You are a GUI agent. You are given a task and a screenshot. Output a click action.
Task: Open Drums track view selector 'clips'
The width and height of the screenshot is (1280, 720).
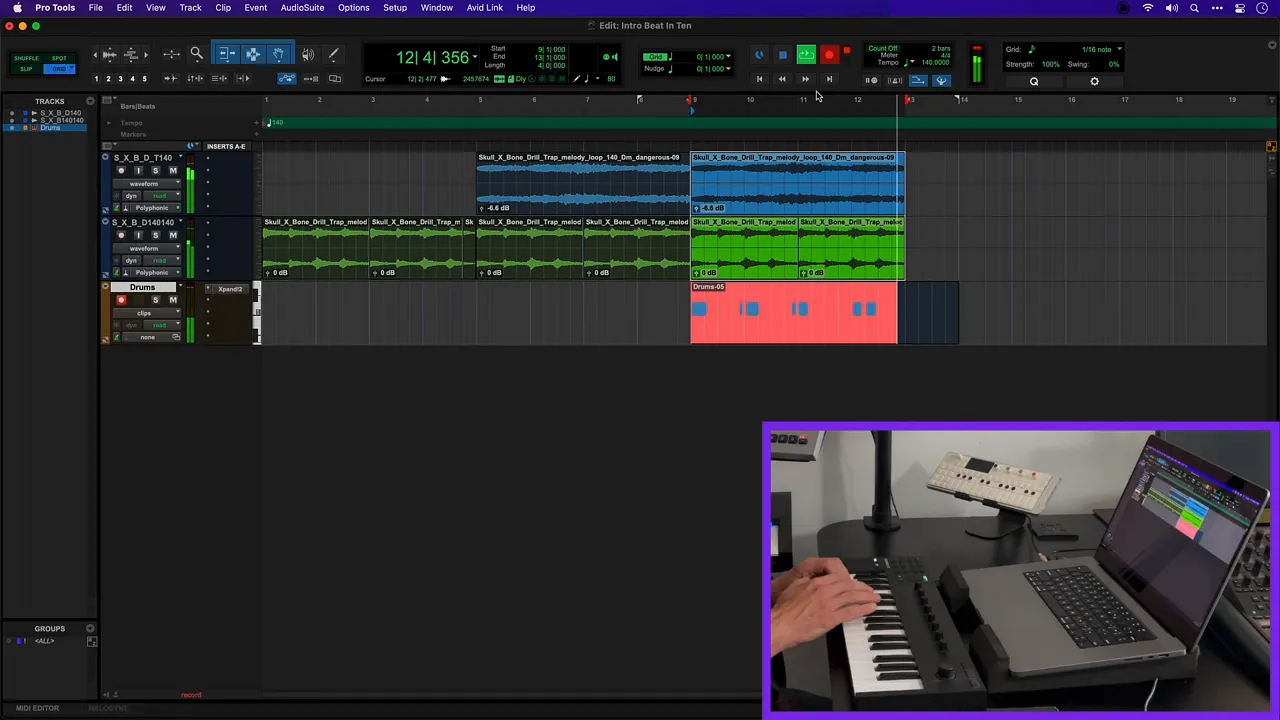click(144, 313)
